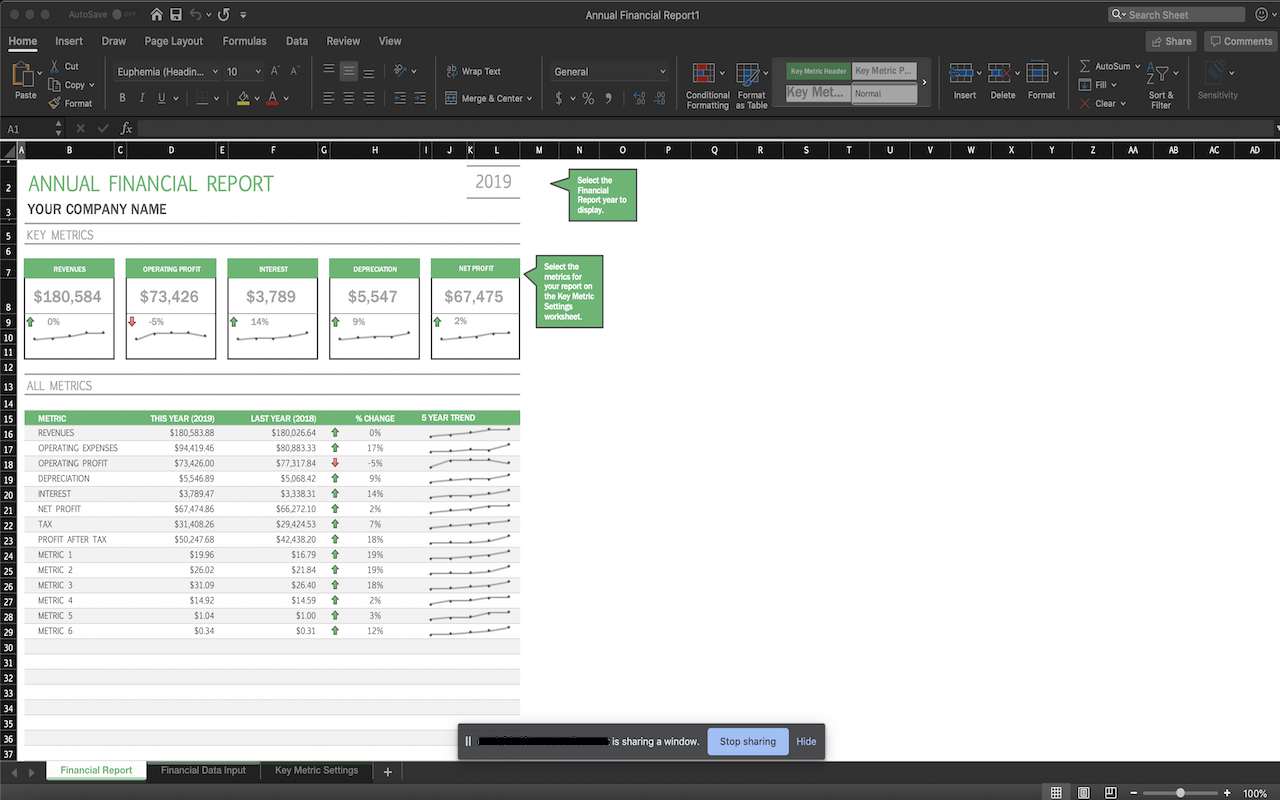Switch to Formulas tab
This screenshot has height=800, width=1280.
pos(244,41)
